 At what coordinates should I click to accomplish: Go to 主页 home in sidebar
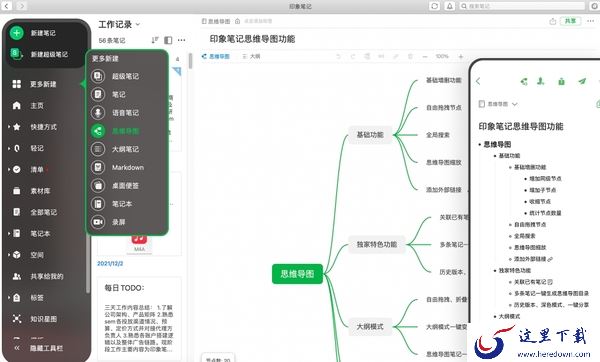click(28, 105)
